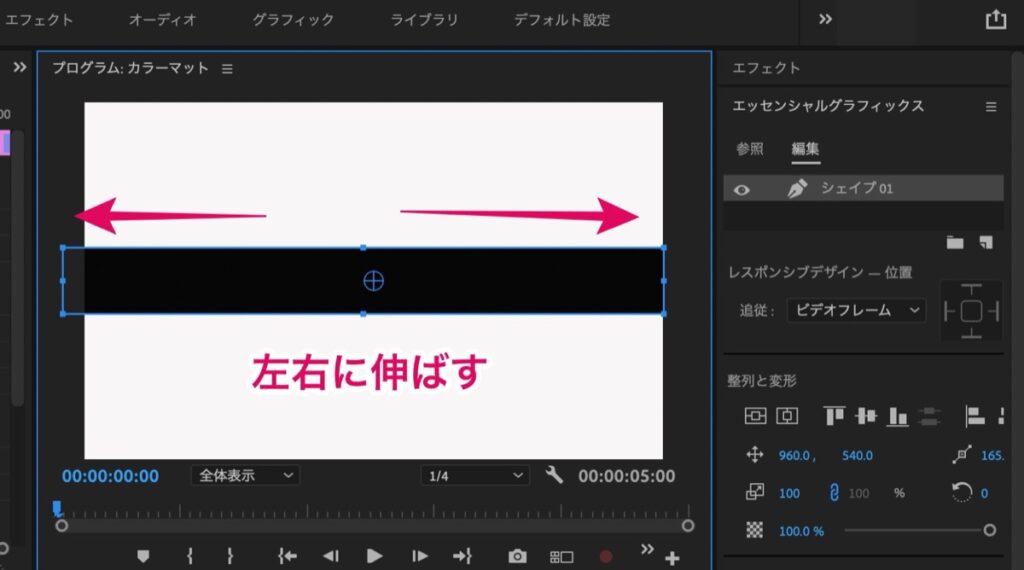Viewport: 1024px width, 570px height.
Task: Toggle the uniform scale link
Action: tap(834, 492)
